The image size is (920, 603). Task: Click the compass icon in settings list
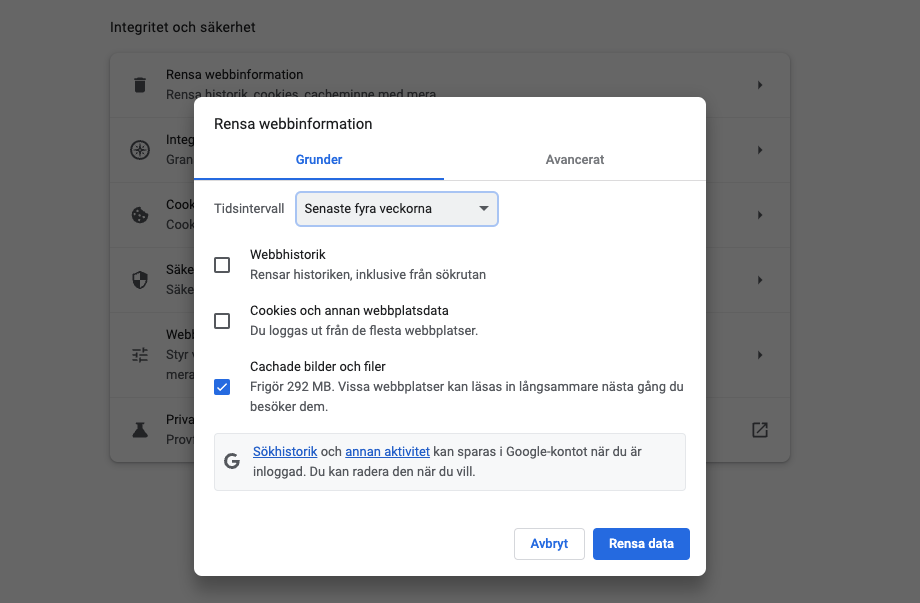(140, 150)
